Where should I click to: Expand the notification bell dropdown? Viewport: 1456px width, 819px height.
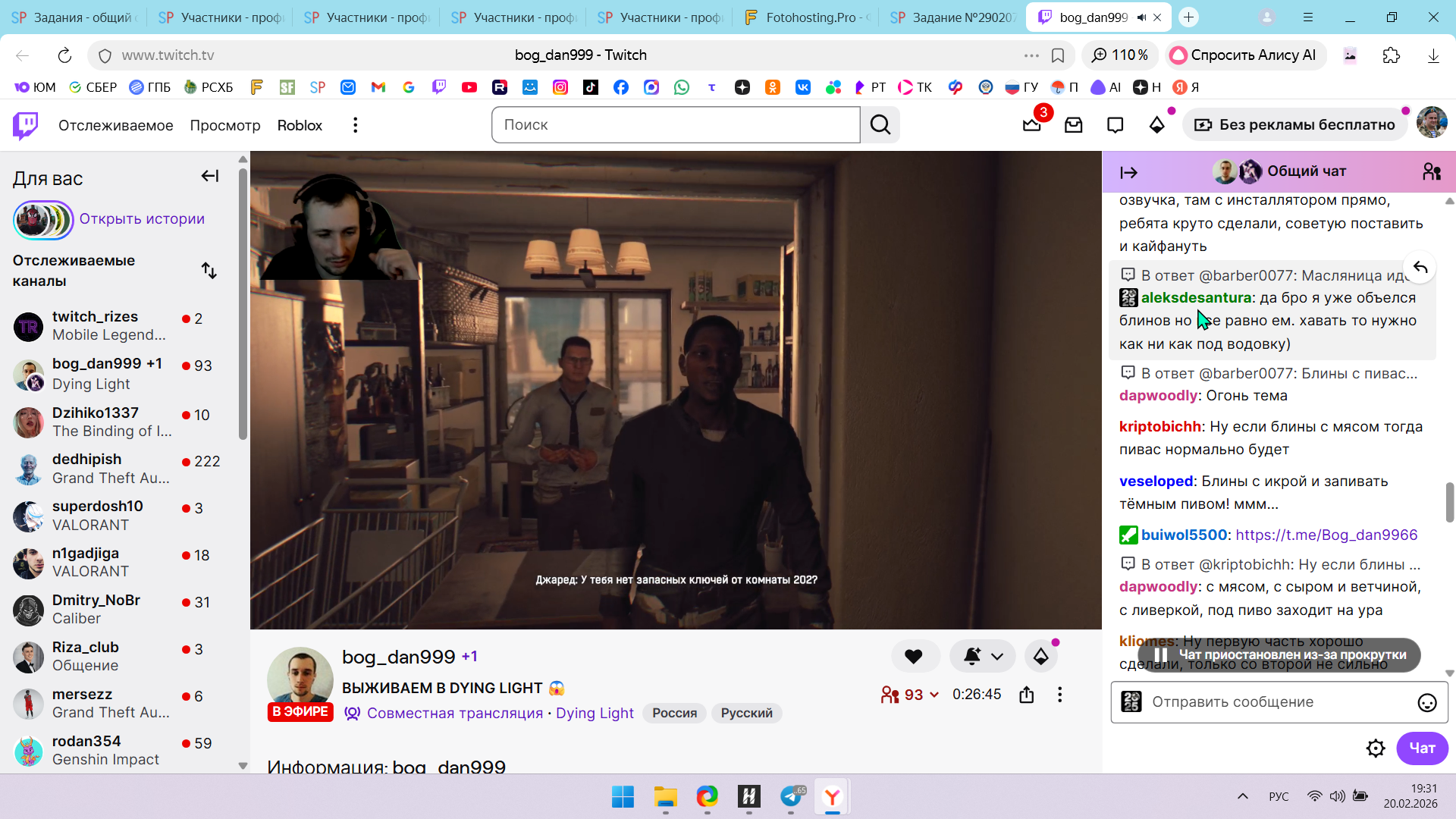click(997, 657)
